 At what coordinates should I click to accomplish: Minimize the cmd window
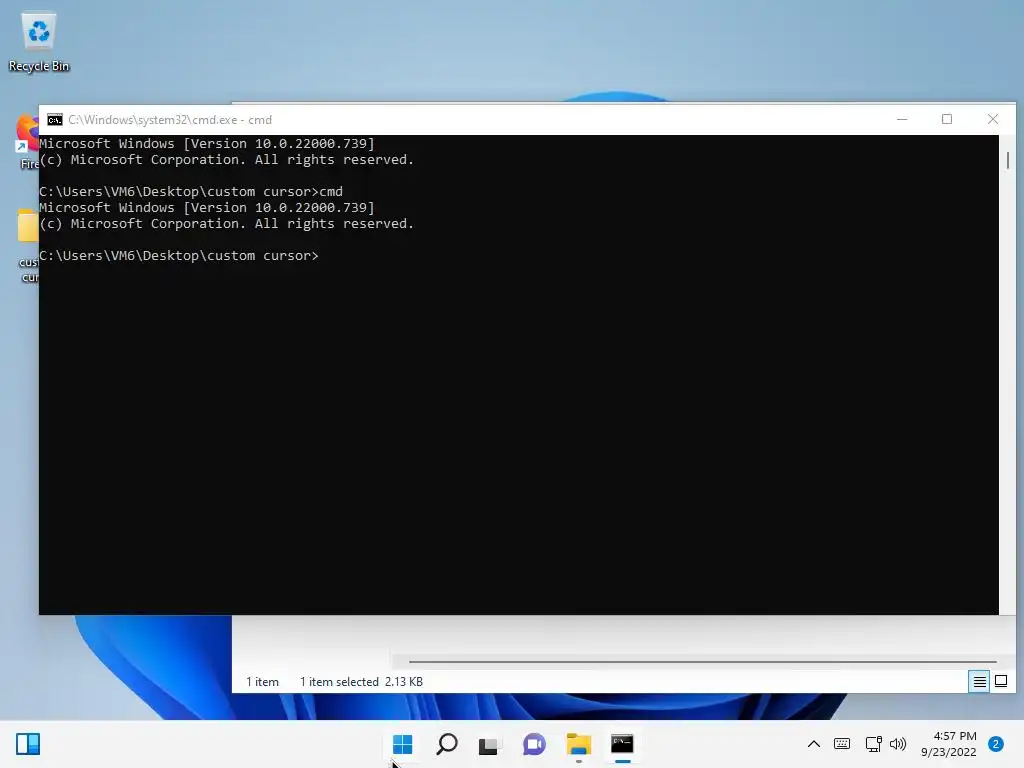point(902,120)
